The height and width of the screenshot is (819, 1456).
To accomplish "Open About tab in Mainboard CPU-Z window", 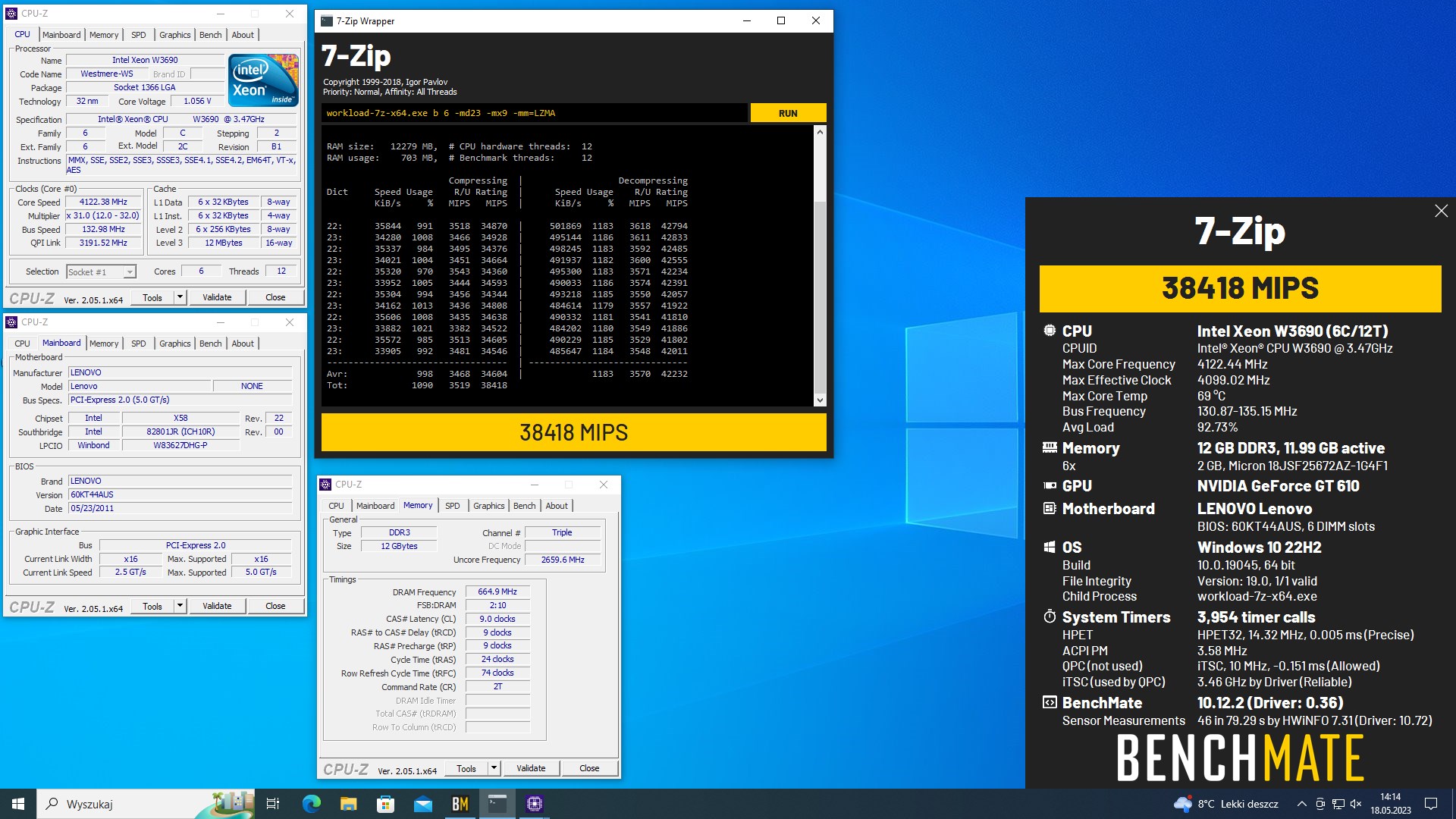I will pos(243,344).
